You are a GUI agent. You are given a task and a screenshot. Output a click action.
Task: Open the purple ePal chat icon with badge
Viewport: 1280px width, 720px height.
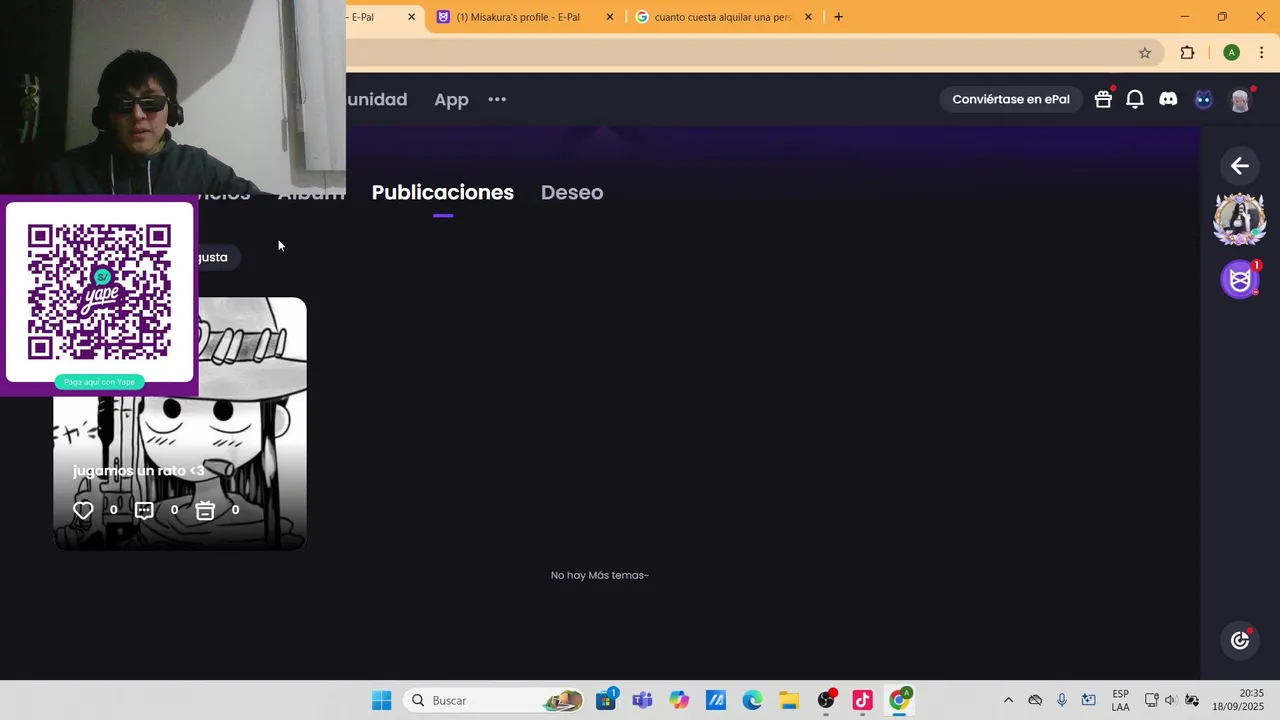click(1240, 279)
